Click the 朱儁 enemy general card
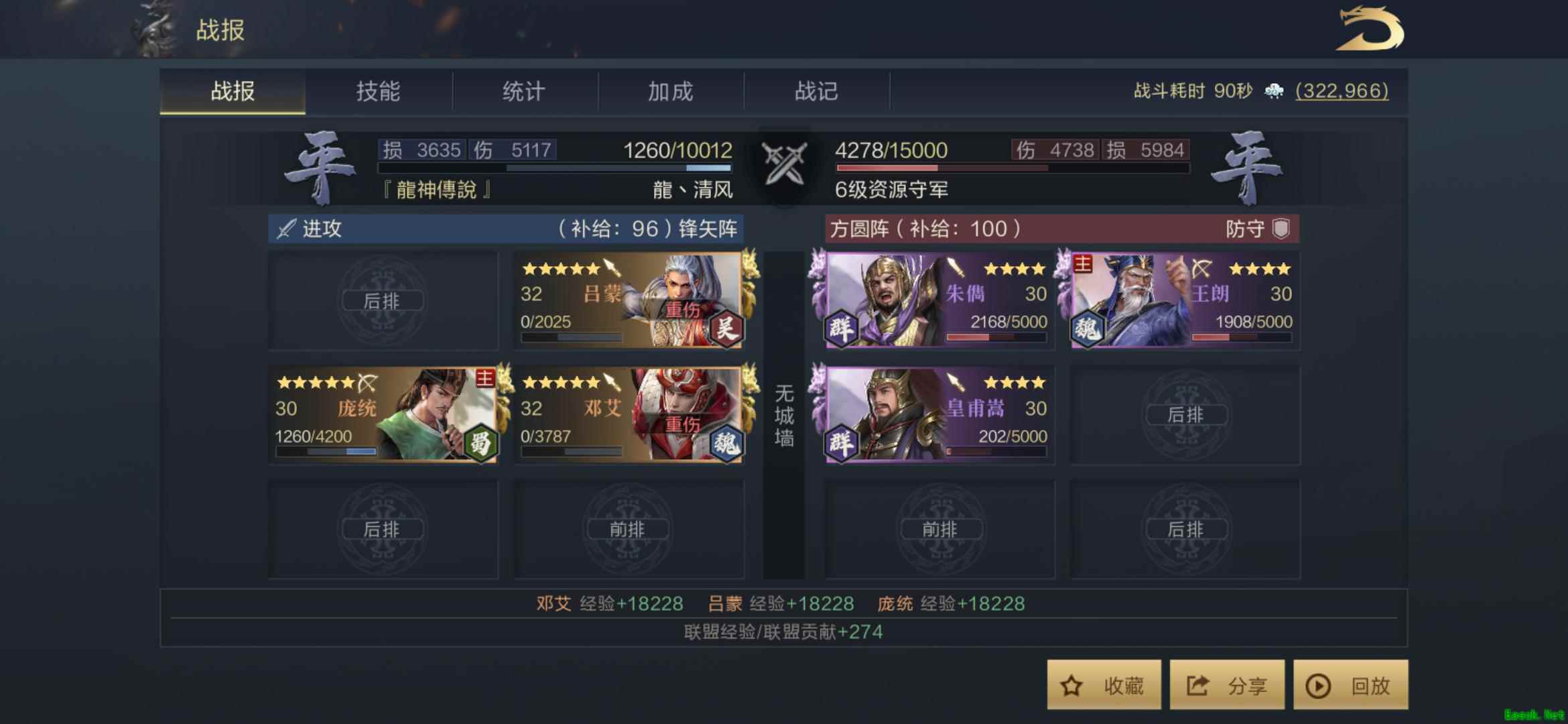The height and width of the screenshot is (724, 1568). tap(939, 300)
